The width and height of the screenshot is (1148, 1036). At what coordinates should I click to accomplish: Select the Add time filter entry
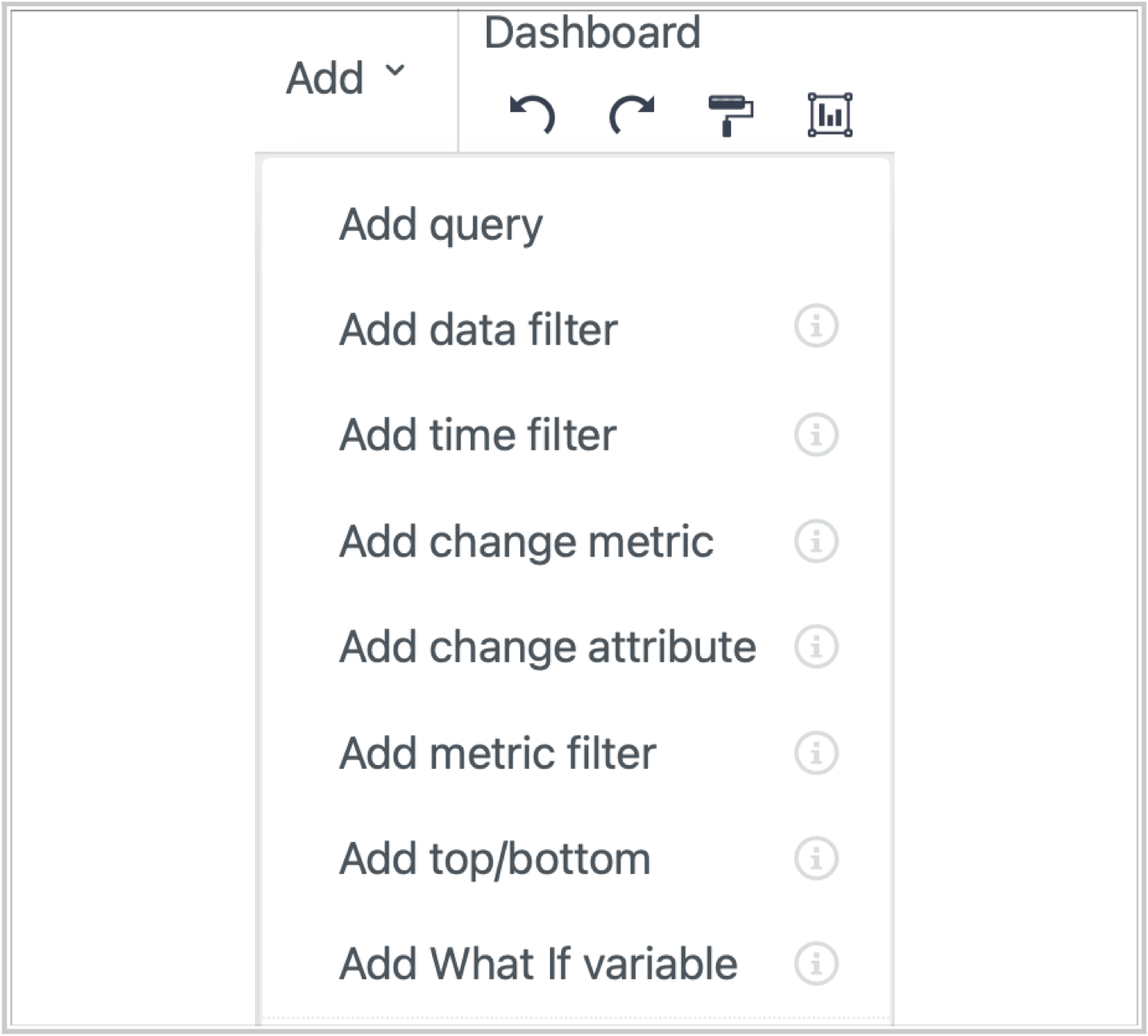(478, 435)
